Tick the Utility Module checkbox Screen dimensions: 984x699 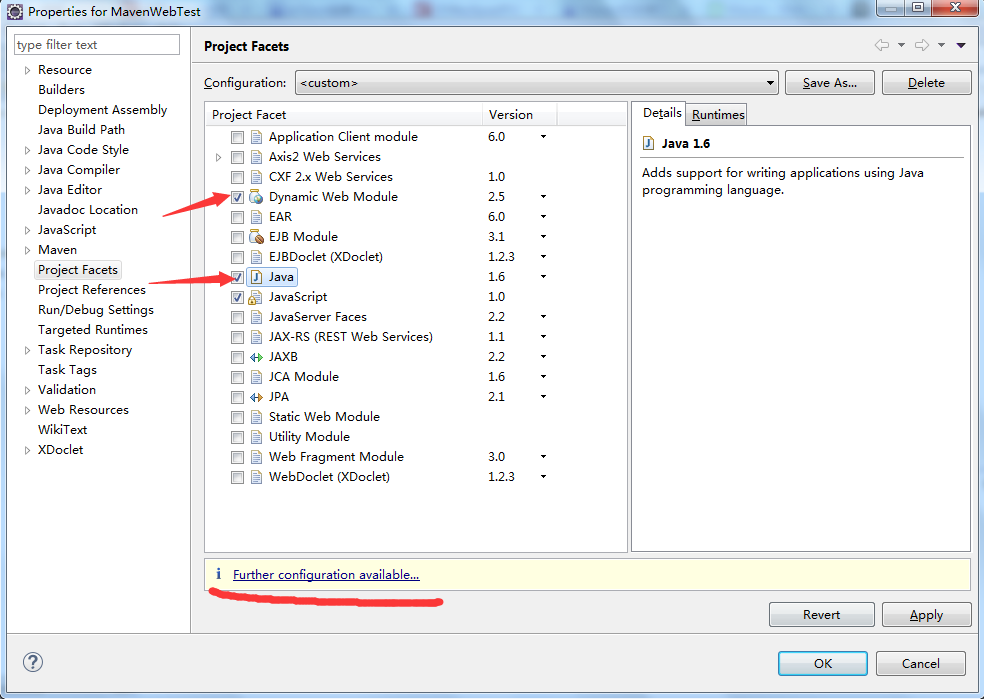(237, 437)
